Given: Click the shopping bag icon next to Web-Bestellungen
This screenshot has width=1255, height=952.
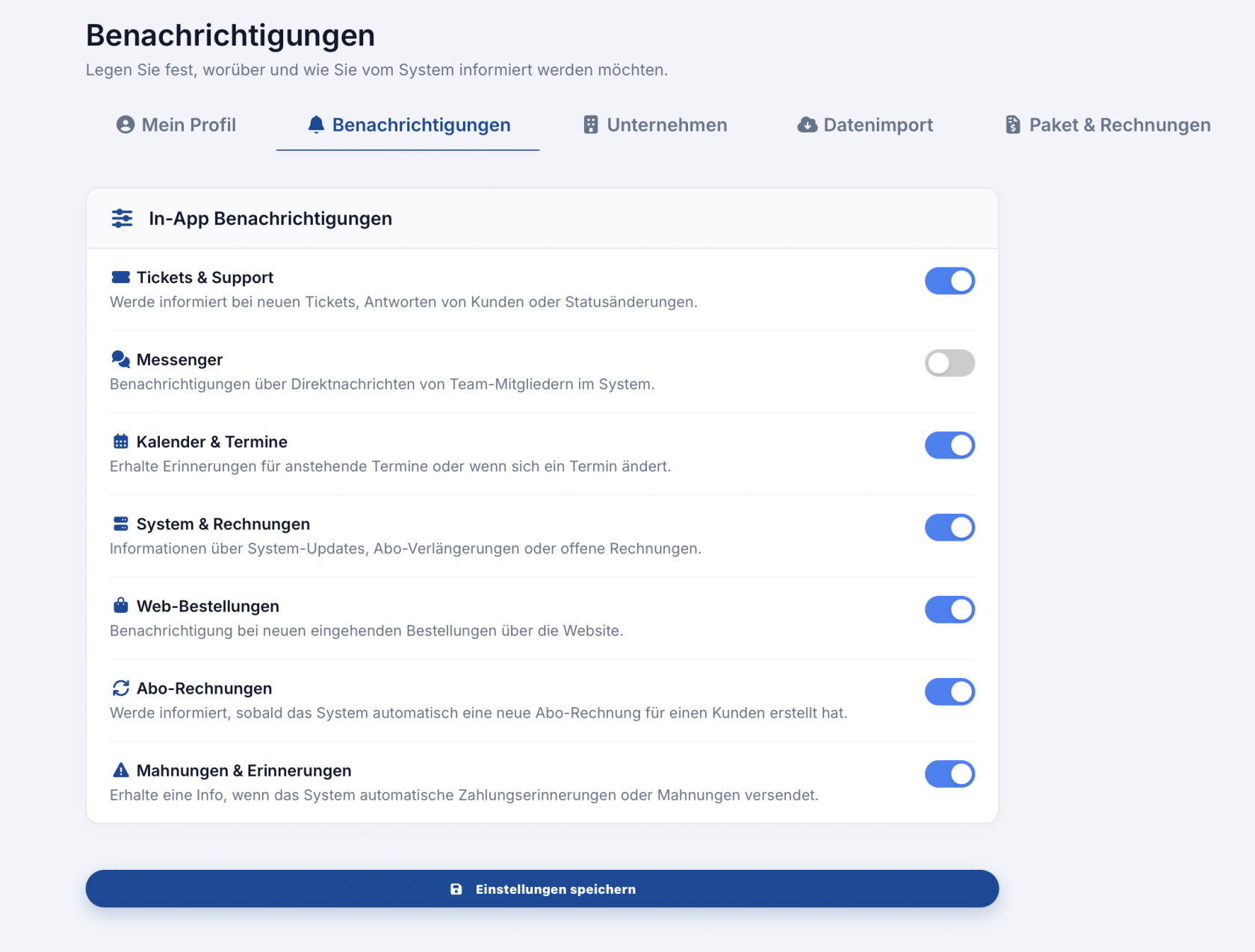Looking at the screenshot, I should [120, 605].
